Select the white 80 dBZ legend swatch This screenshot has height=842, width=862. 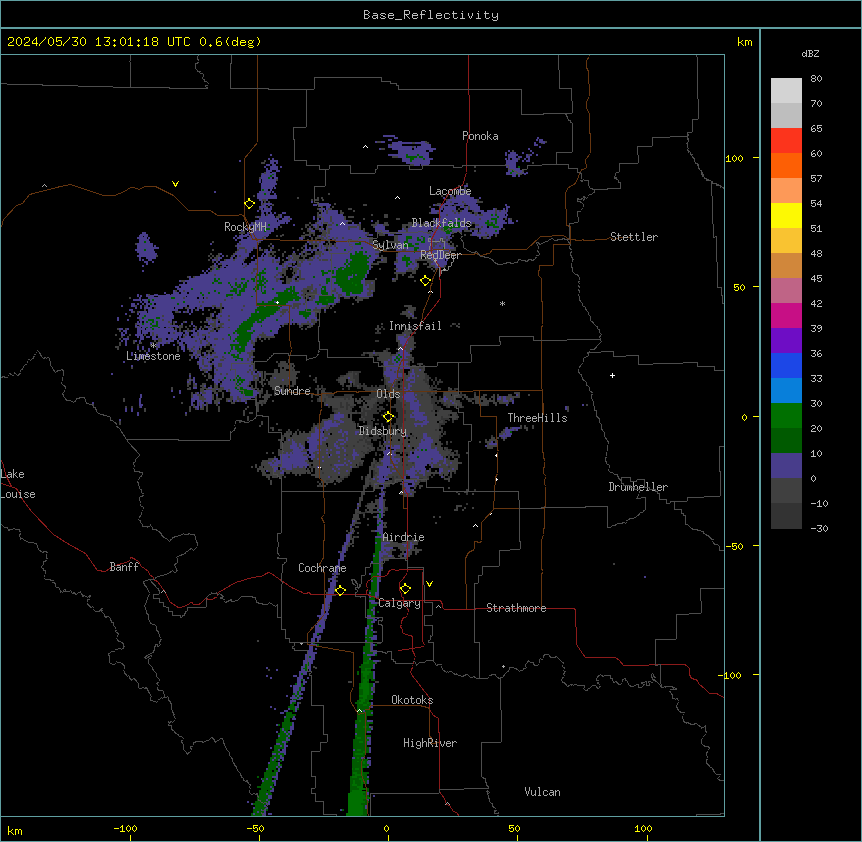pyautogui.click(x=786, y=90)
